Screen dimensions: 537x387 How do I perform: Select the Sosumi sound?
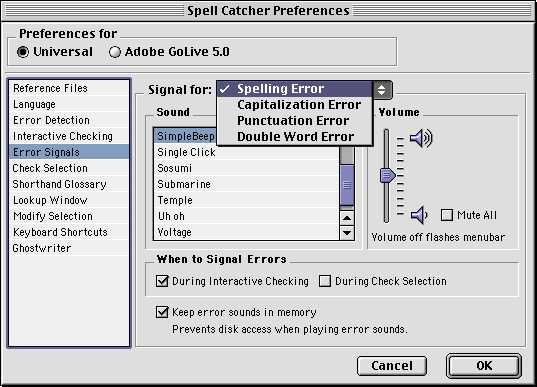pos(246,168)
